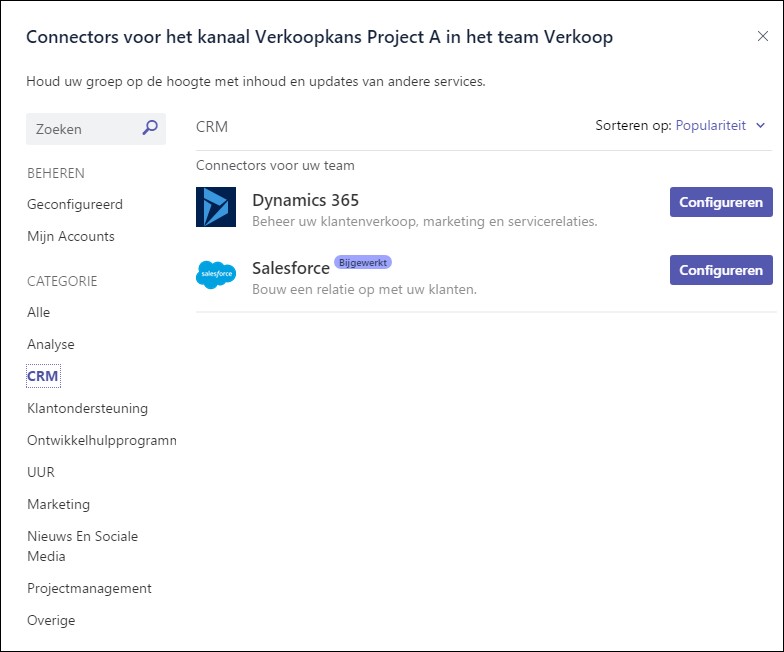Open Mijn Accounts section
The image size is (784, 652).
click(x=71, y=236)
